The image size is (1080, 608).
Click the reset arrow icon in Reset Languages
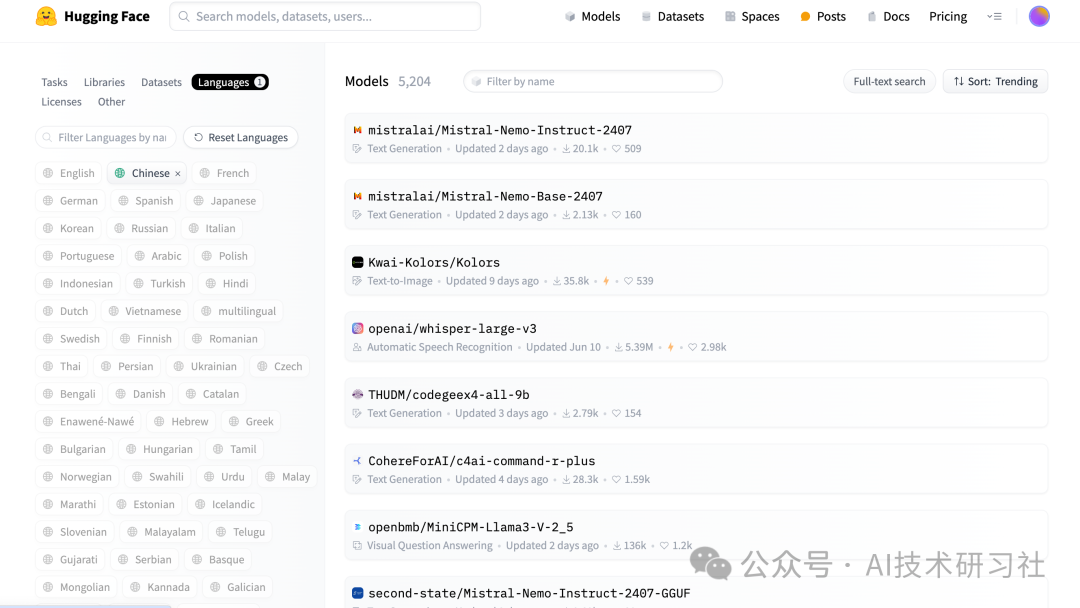click(198, 137)
